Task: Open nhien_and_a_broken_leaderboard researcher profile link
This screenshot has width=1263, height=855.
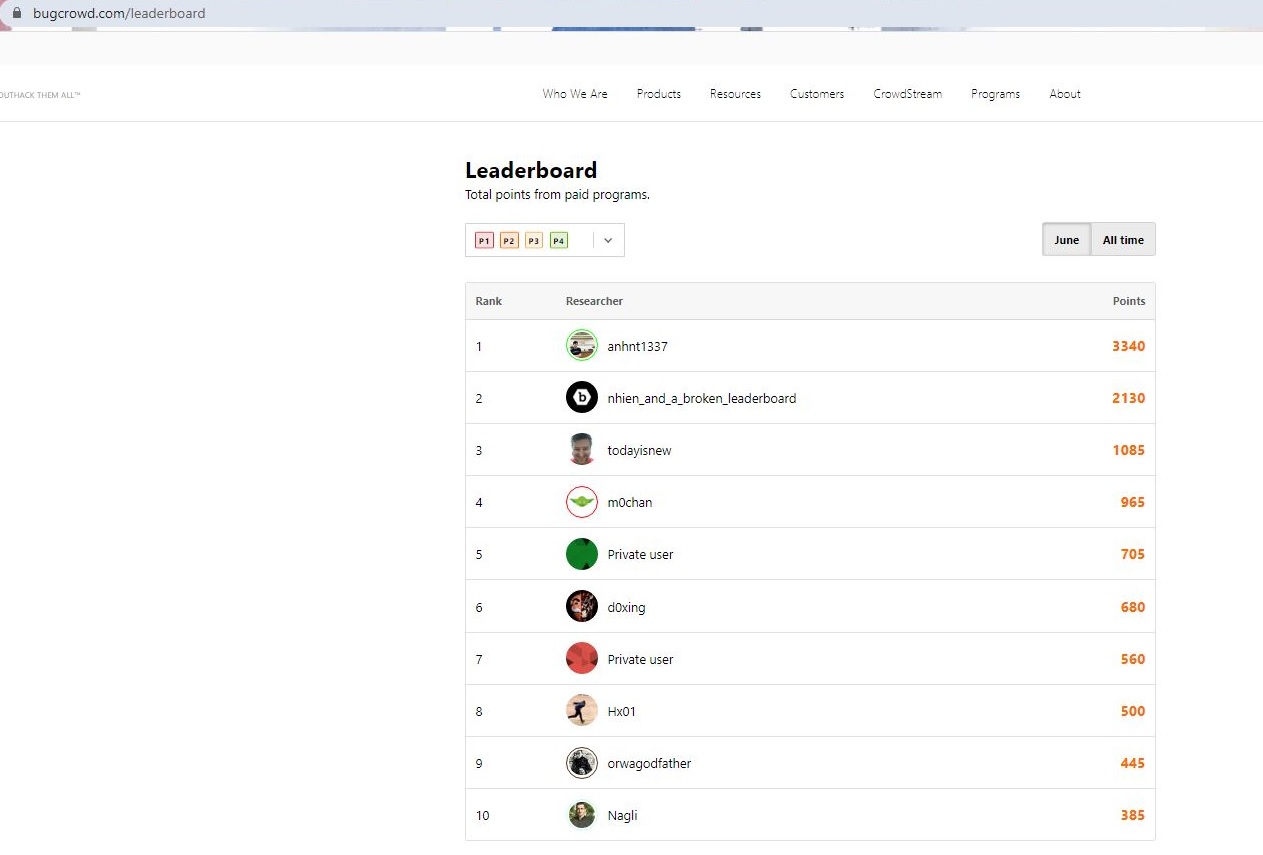Action: point(701,398)
